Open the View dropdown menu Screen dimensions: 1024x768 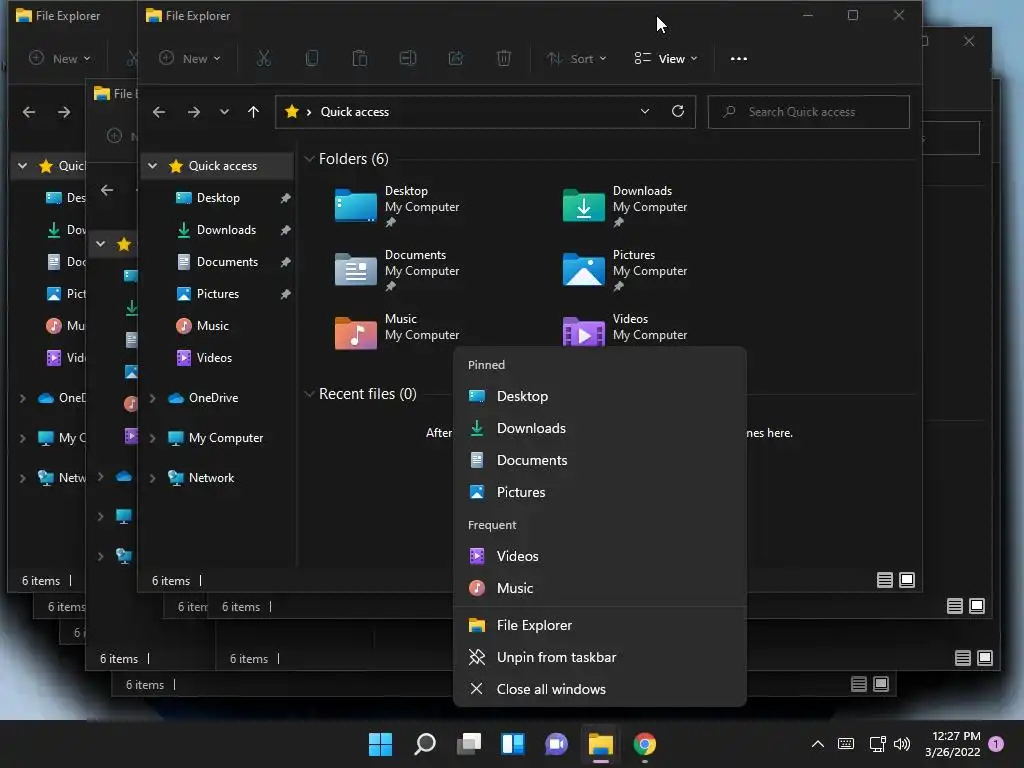click(x=665, y=59)
